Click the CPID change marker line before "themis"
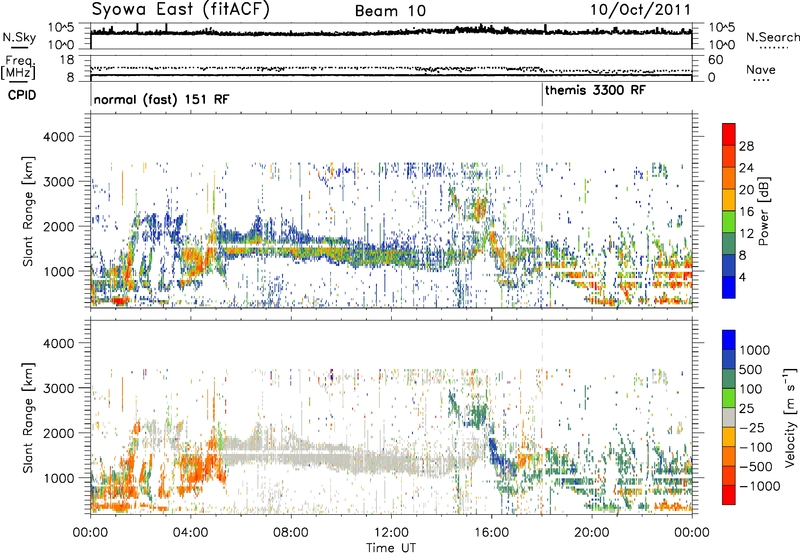The height and width of the screenshot is (554, 800). tap(542, 95)
